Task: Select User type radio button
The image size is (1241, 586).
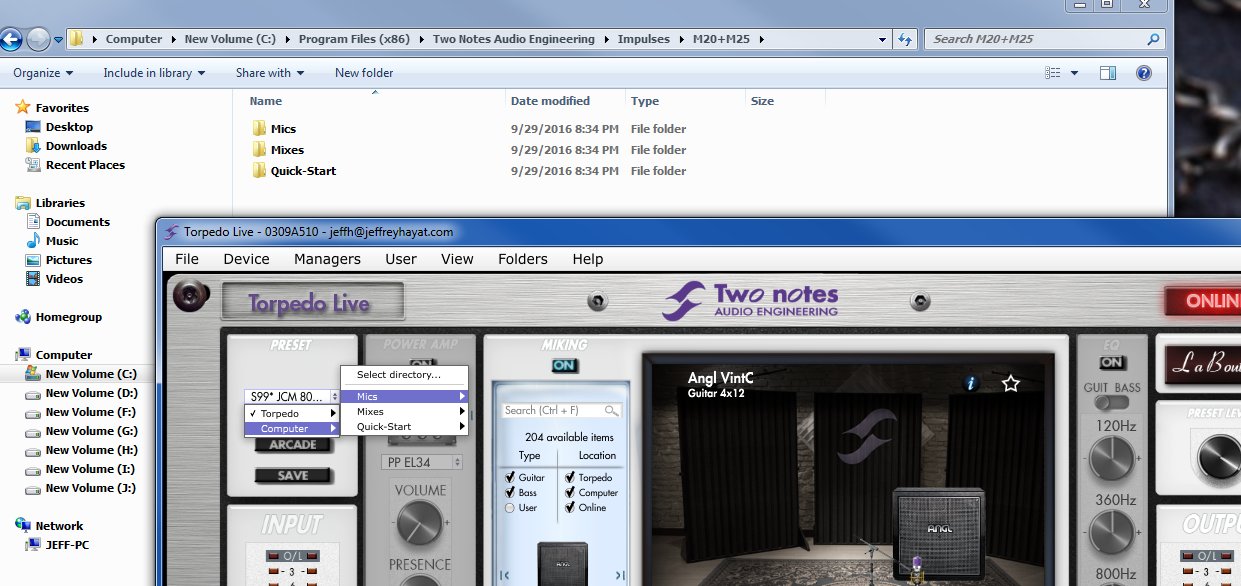Action: 510,508
